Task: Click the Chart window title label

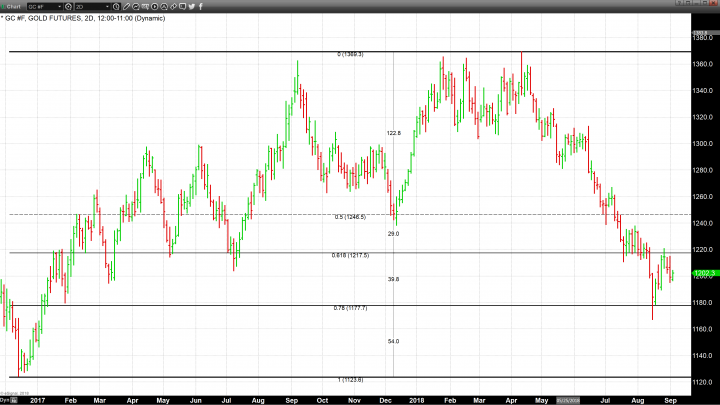Action: pyautogui.click(x=14, y=6)
